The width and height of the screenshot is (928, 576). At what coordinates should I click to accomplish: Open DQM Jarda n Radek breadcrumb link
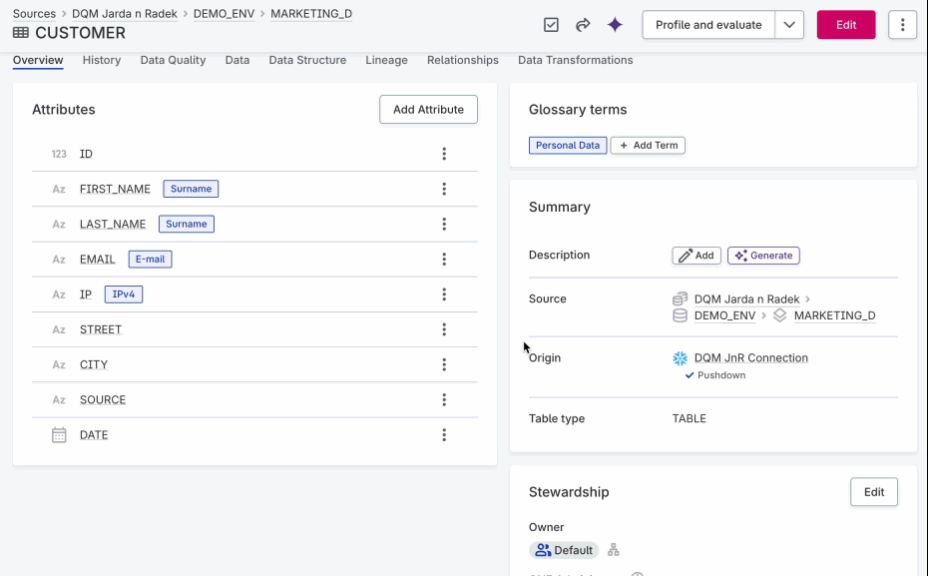coord(124,14)
